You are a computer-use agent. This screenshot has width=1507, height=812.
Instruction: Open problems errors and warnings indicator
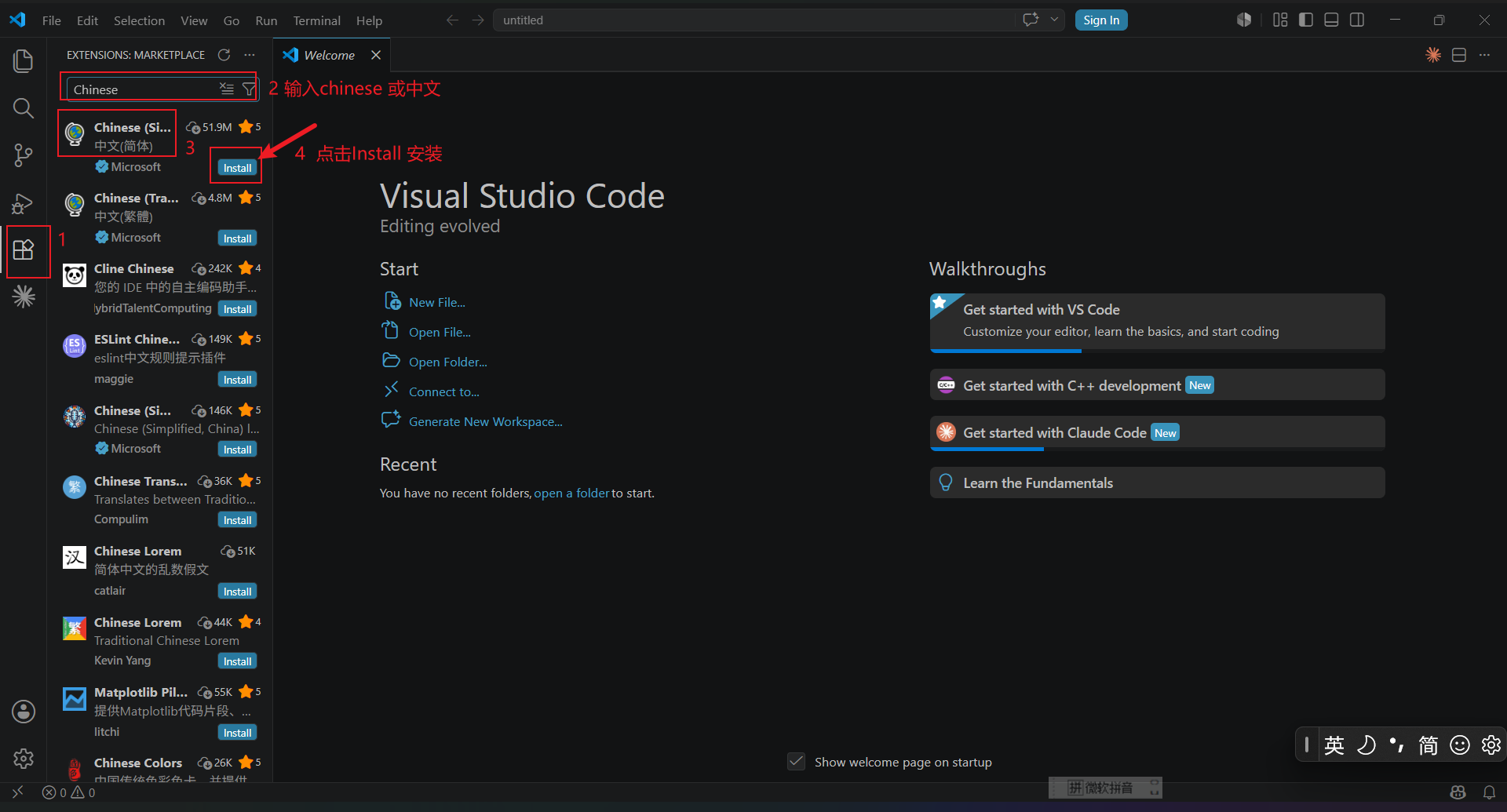coord(68,792)
